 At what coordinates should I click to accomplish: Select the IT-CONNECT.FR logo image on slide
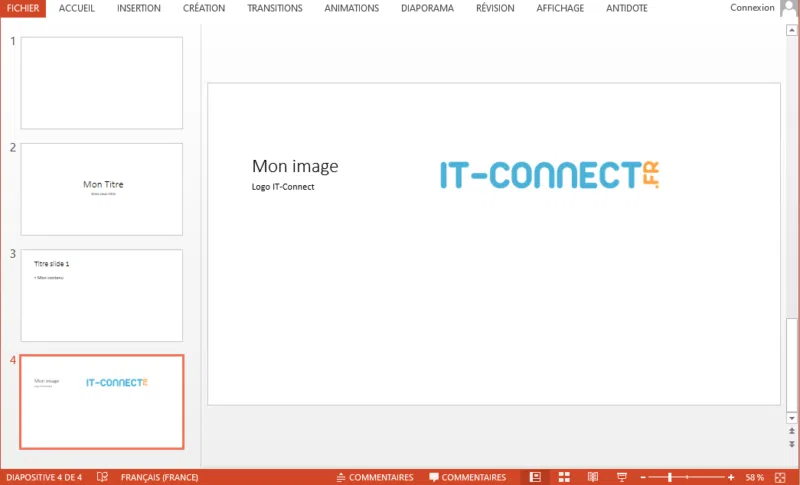tap(549, 175)
